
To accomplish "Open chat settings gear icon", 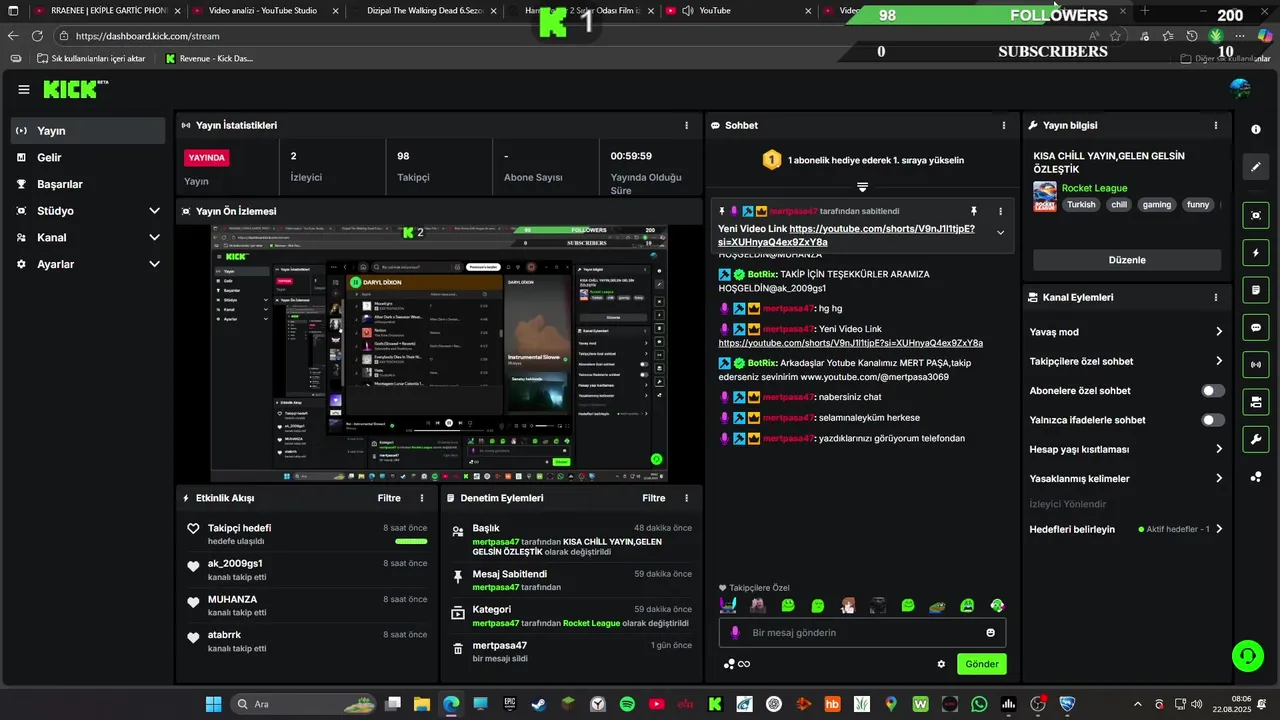I will click(x=941, y=664).
